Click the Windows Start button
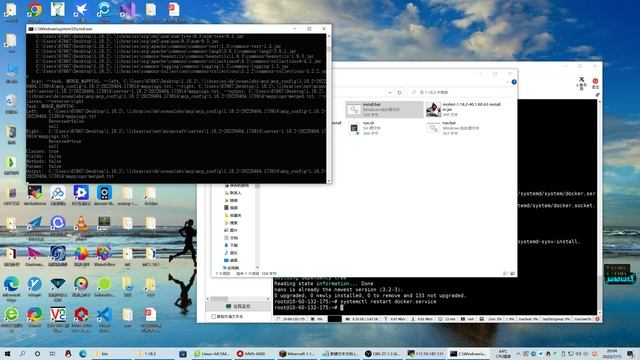This screenshot has height=360, width=640. 7,353
